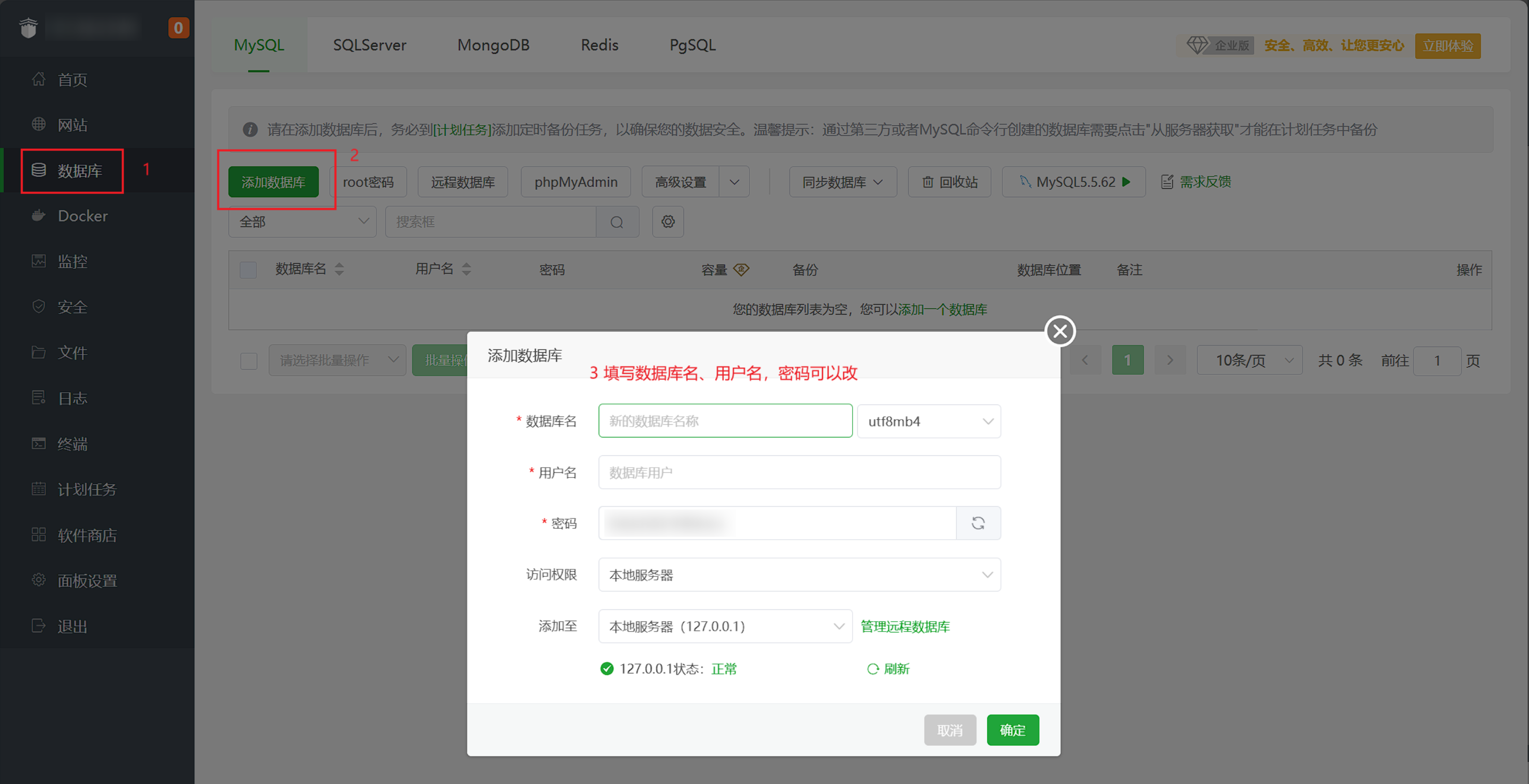The image size is (1529, 784).
Task: Click the notification badge showing 0
Action: click(178, 28)
